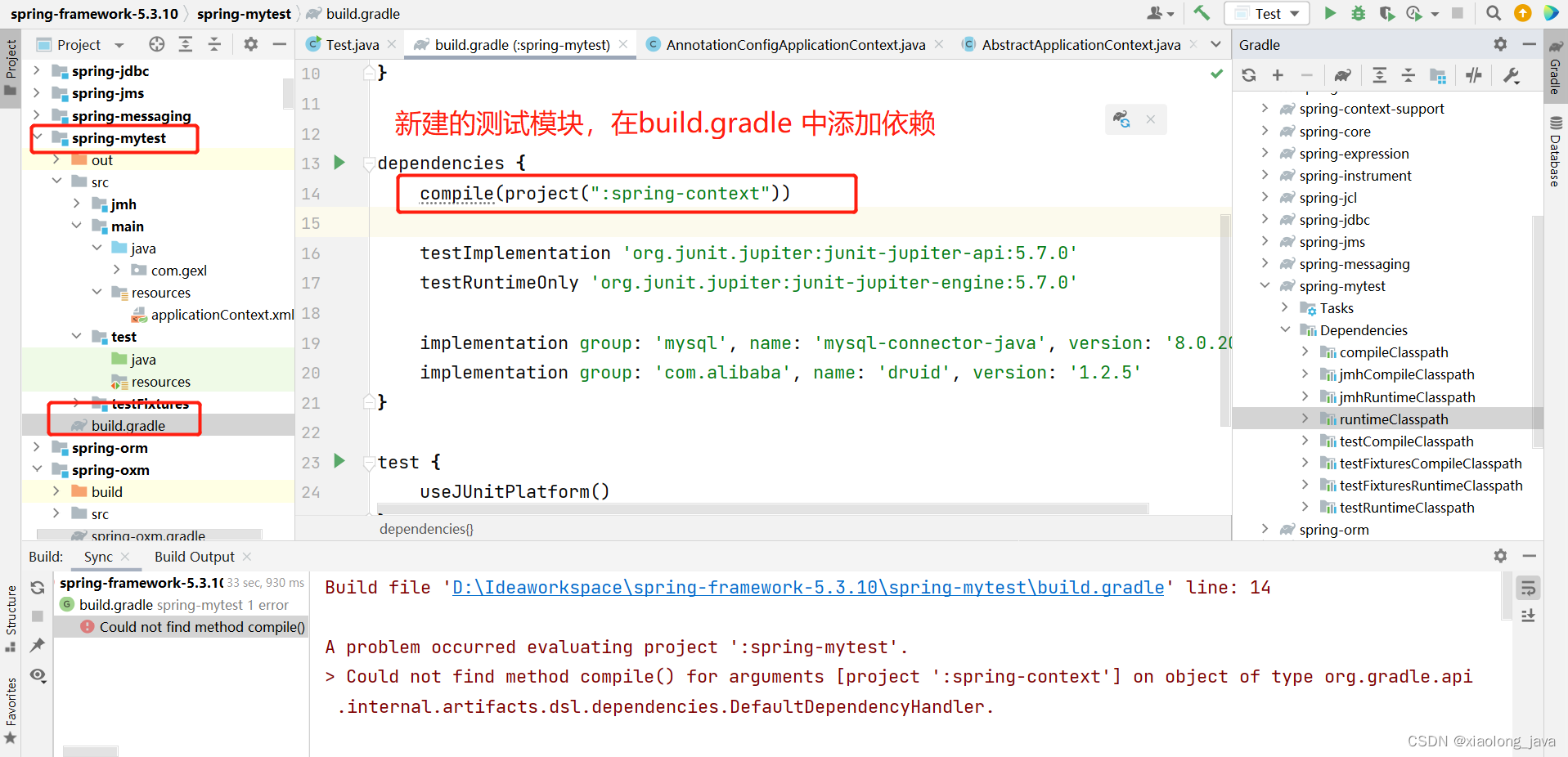Screen dimensions: 1568x757
Task: Open the Favorites side tool window
Action: click(11, 710)
